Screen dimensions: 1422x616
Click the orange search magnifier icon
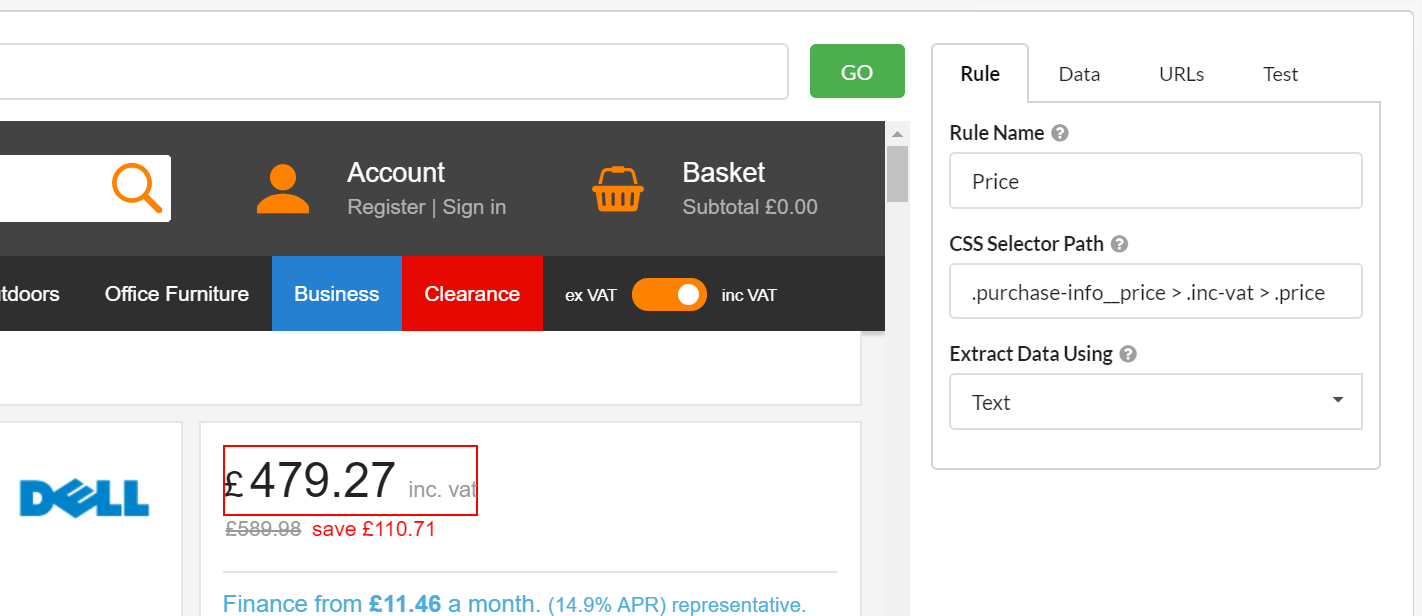[x=136, y=189]
